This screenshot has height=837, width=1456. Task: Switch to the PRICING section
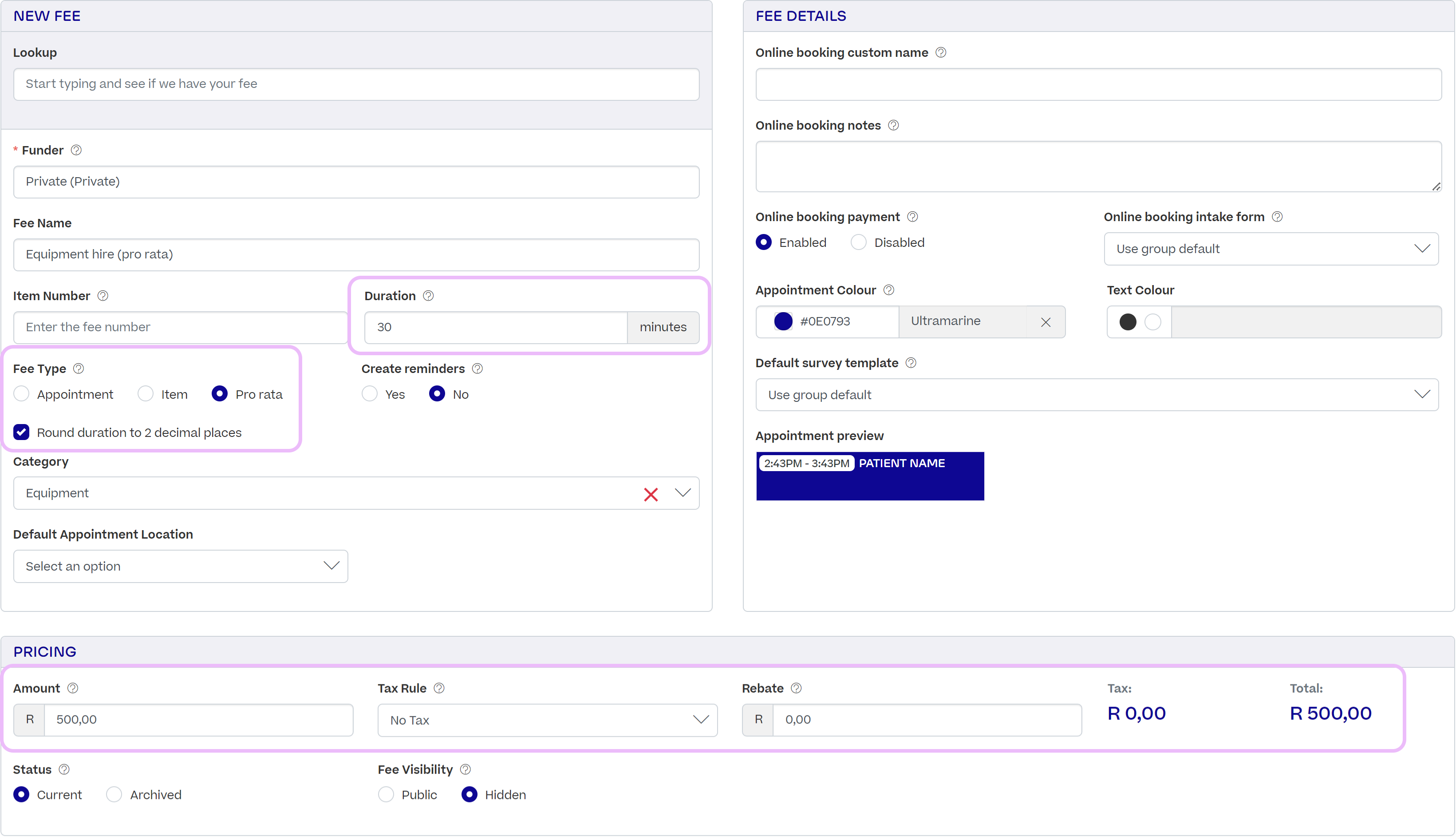(45, 651)
